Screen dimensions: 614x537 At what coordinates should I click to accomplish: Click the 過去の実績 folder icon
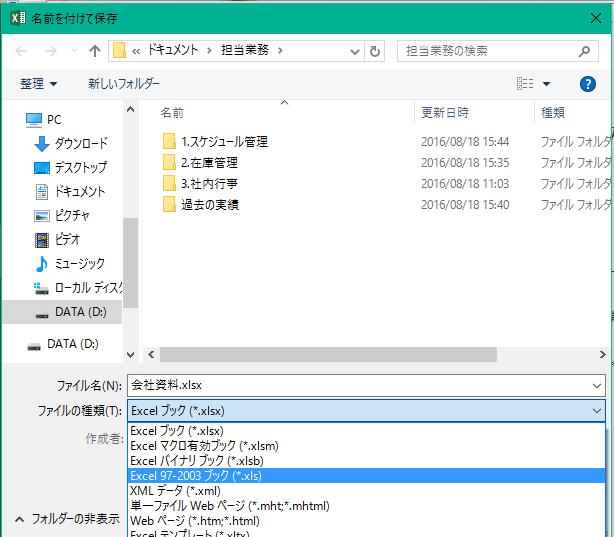169,204
